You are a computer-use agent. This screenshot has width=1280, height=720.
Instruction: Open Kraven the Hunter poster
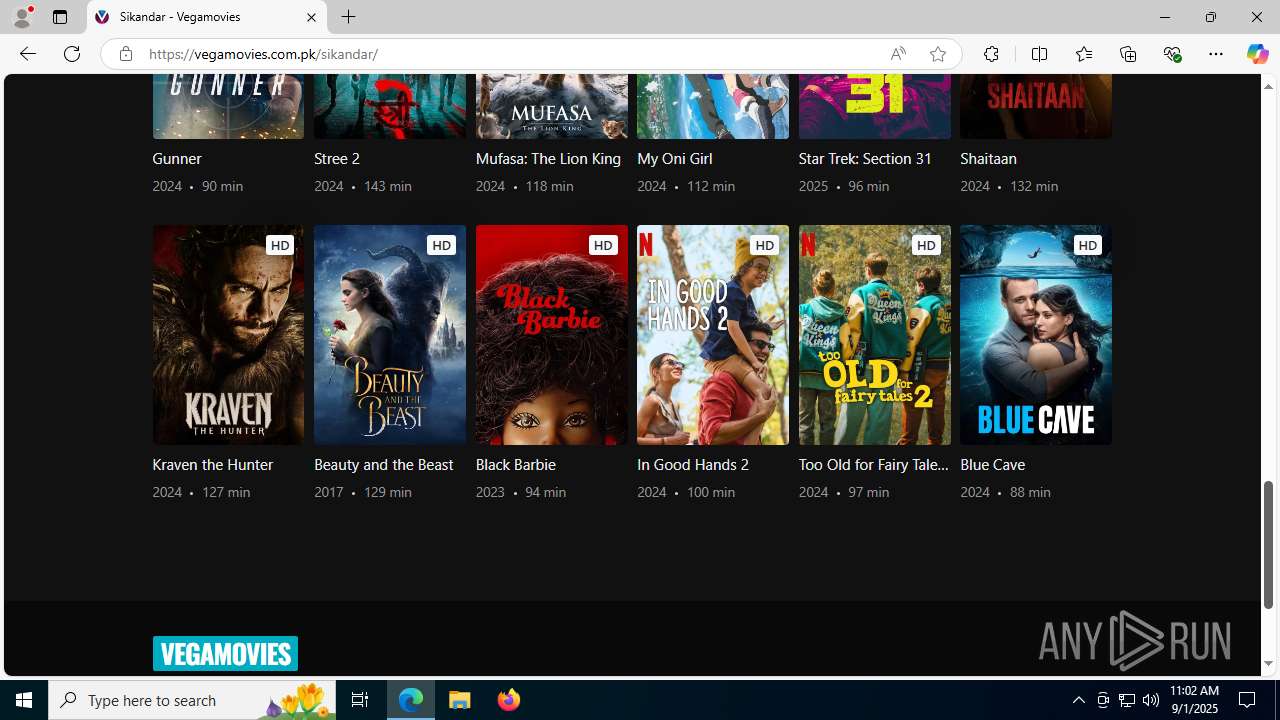(x=228, y=335)
